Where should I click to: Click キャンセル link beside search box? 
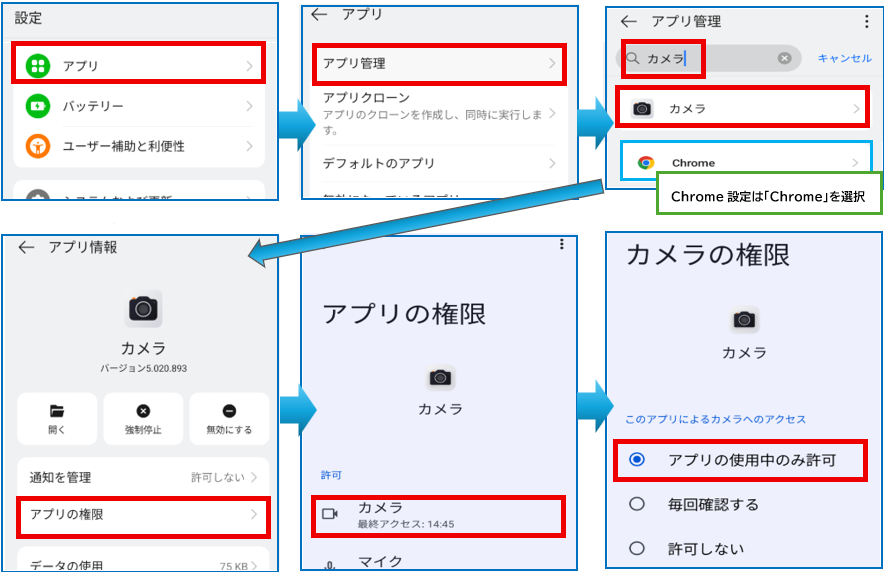pyautogui.click(x=844, y=58)
